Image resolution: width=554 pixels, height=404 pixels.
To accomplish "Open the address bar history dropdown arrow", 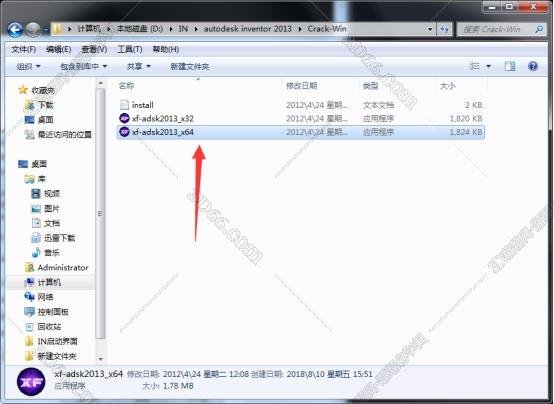I will 430,29.
